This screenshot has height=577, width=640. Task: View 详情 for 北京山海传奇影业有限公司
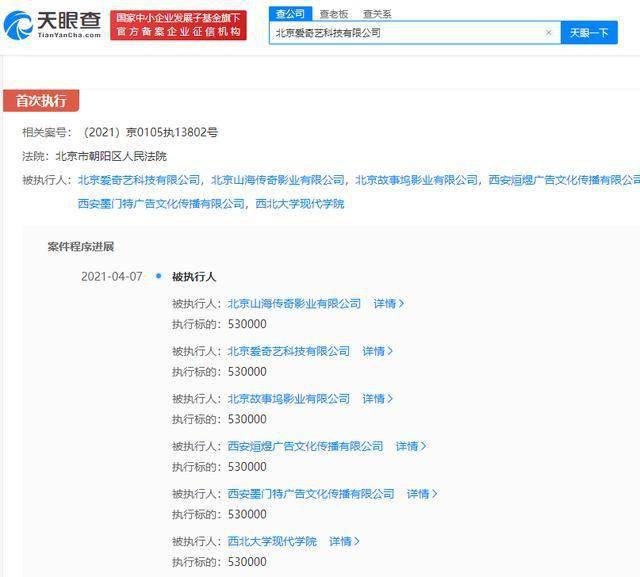(x=389, y=304)
